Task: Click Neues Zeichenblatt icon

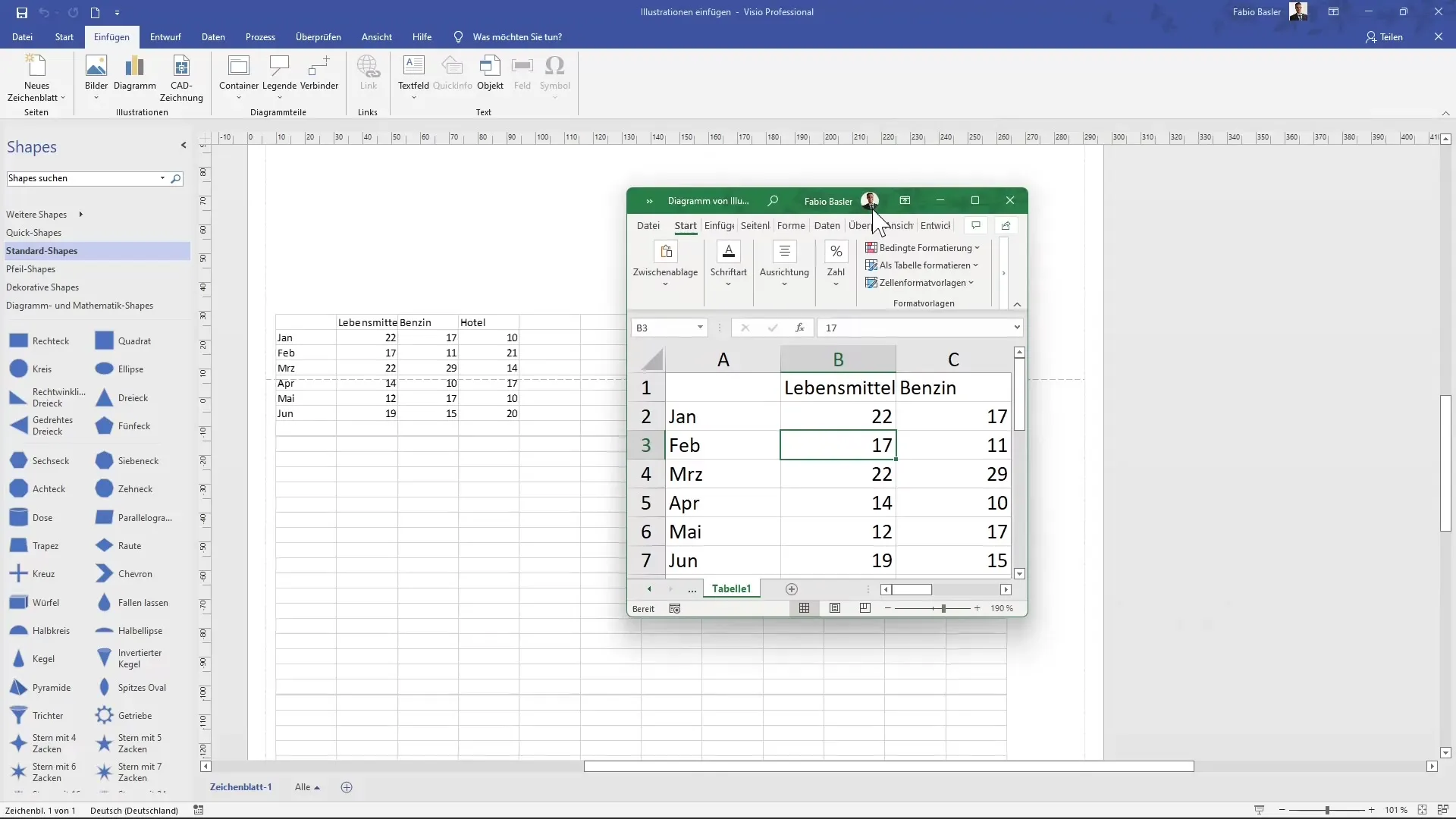Action: pyautogui.click(x=36, y=77)
